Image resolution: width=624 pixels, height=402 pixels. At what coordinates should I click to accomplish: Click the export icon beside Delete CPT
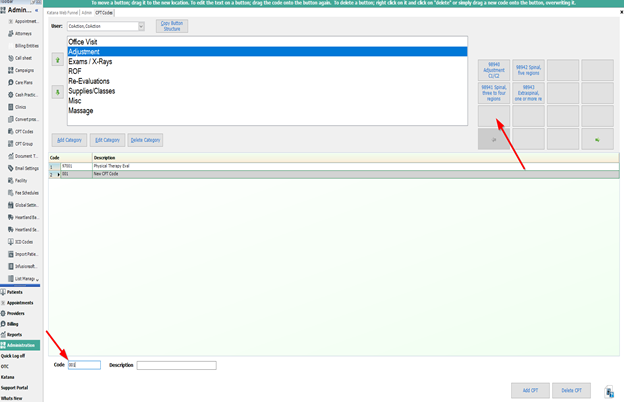tap(609, 392)
